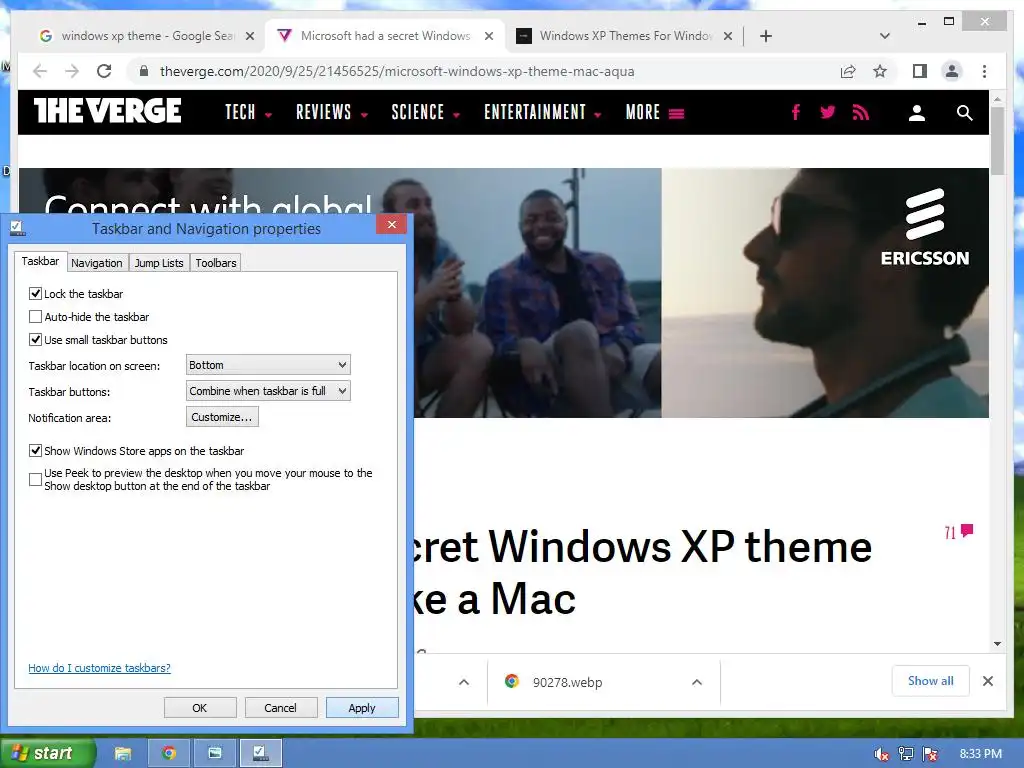Share this page icon in address bar
1024x768 pixels.
pyautogui.click(x=848, y=71)
